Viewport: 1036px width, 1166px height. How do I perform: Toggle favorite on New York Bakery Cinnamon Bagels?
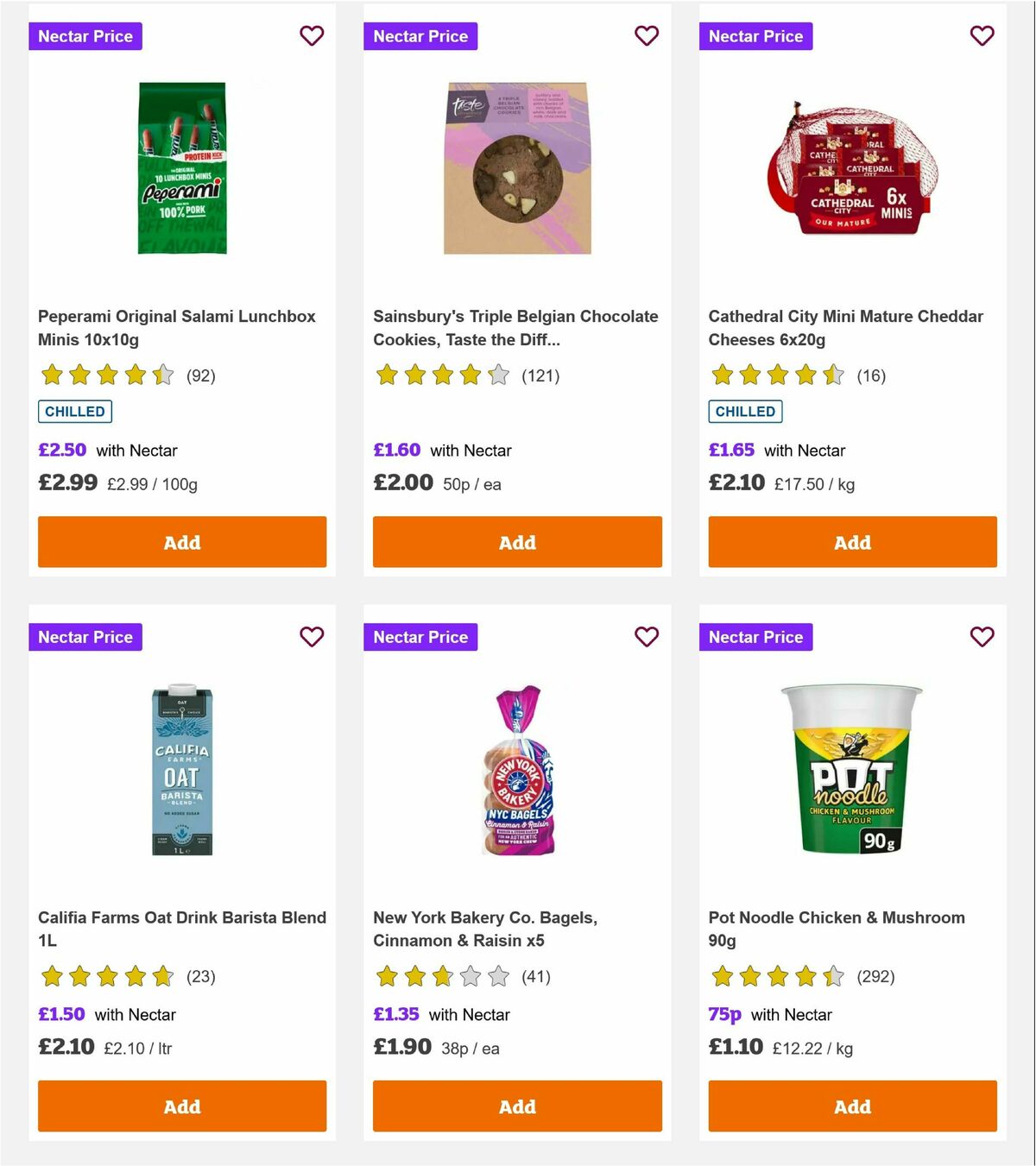[647, 637]
